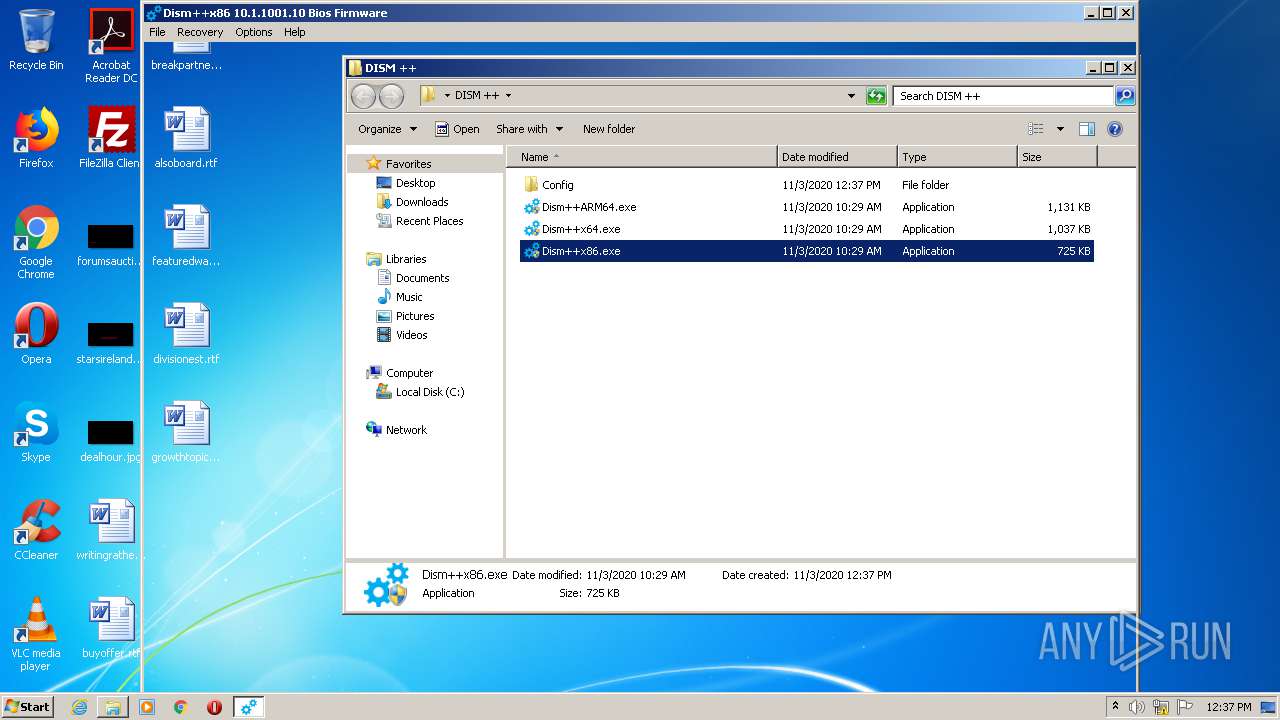This screenshot has height=720, width=1280.
Task: Click the New folder button
Action: 609,129
